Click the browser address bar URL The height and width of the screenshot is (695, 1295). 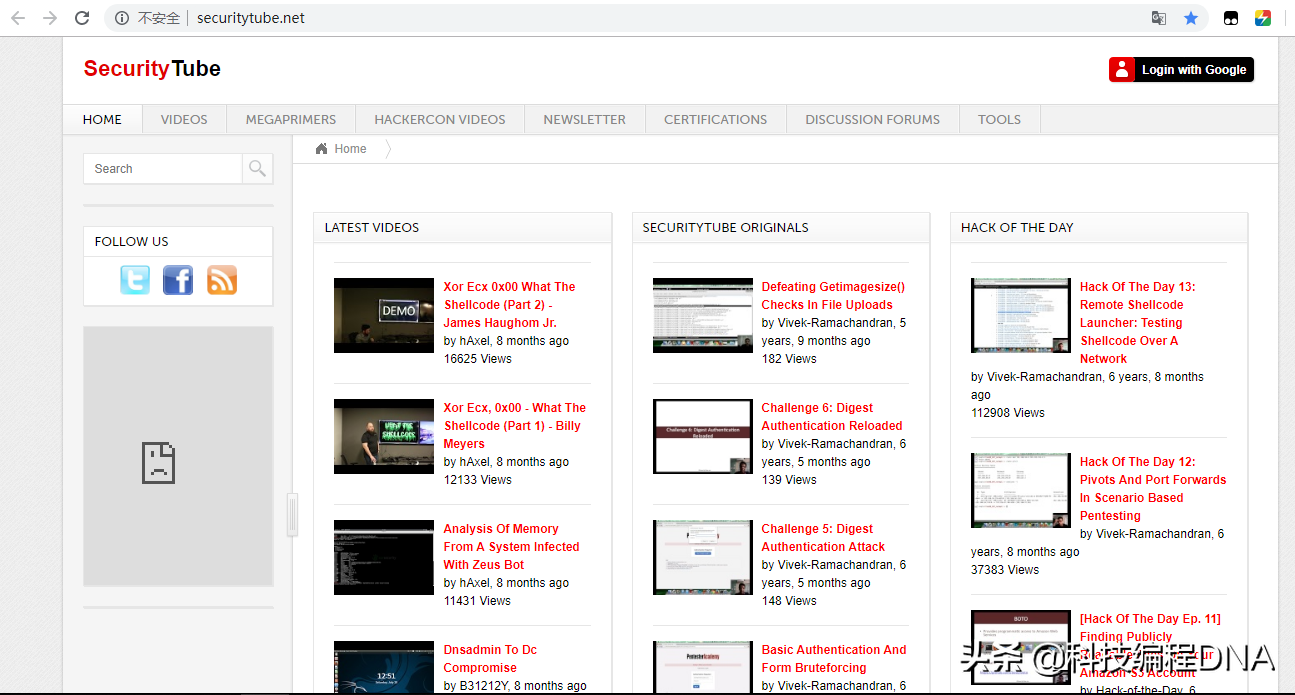pos(251,18)
